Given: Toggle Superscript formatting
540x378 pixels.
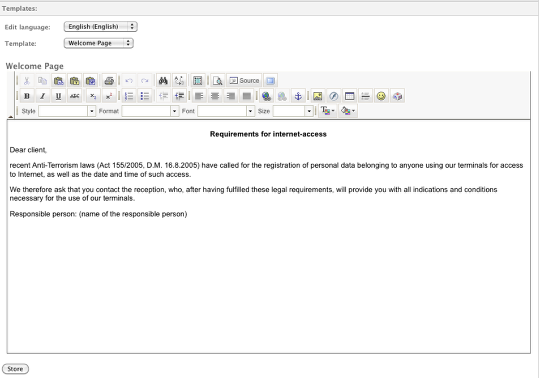Looking at the screenshot, I should 109,96.
